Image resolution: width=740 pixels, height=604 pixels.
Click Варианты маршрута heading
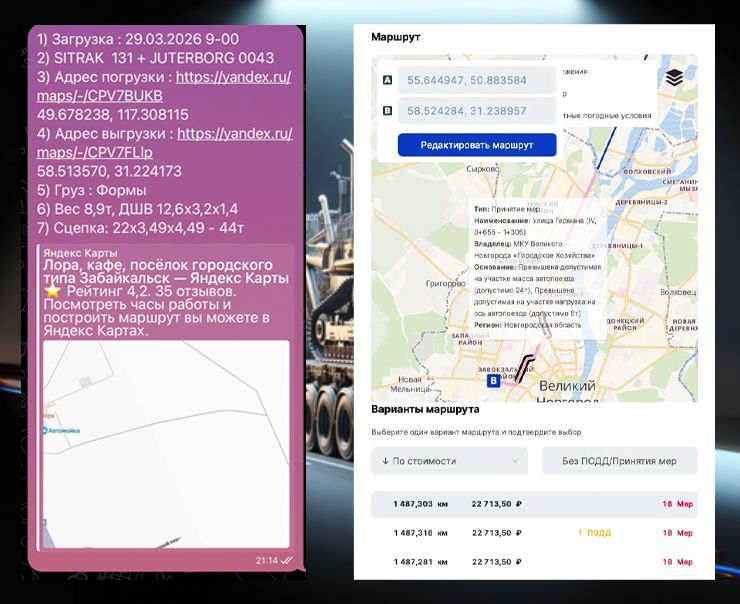click(x=425, y=409)
